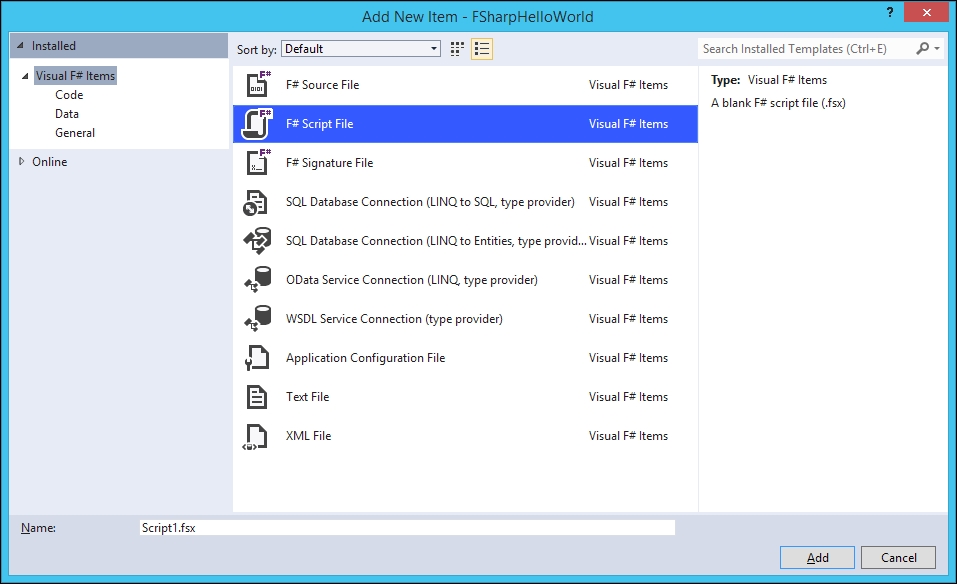Collapse the Installed section
Screen dimensions: 957x584
point(20,46)
